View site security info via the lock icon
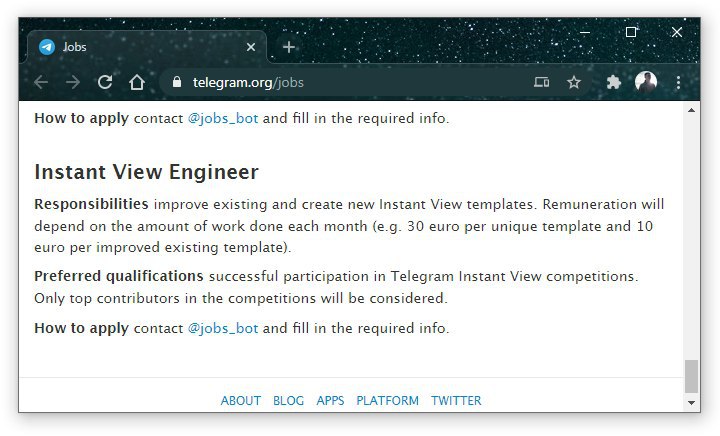Viewport: 720px width, 436px height. (177, 82)
